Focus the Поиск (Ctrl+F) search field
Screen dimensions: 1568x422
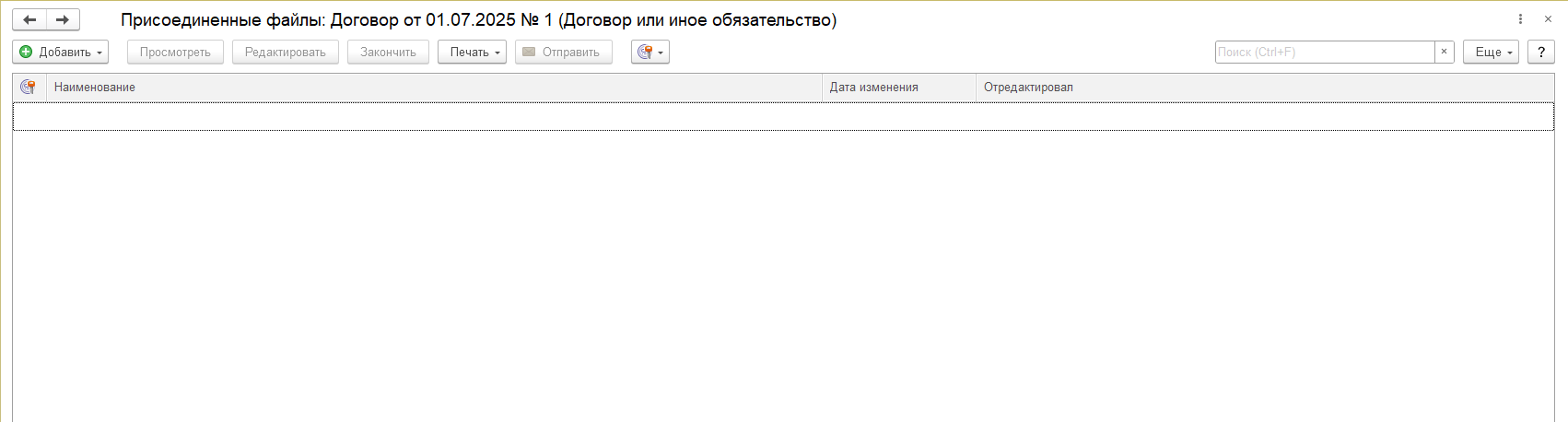(1324, 53)
